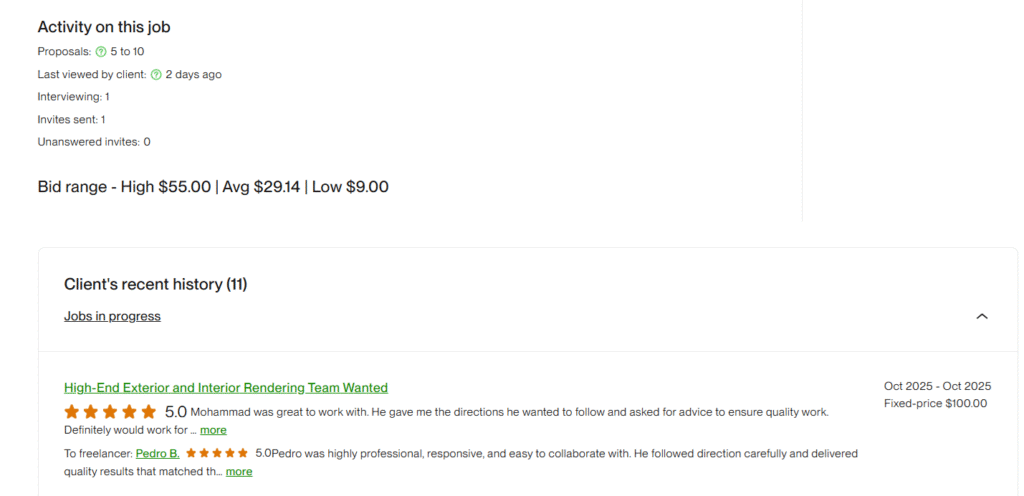The height and width of the screenshot is (496, 1024).
Task: Click the last small star in Pedro's rating
Action: pyautogui.click(x=243, y=453)
